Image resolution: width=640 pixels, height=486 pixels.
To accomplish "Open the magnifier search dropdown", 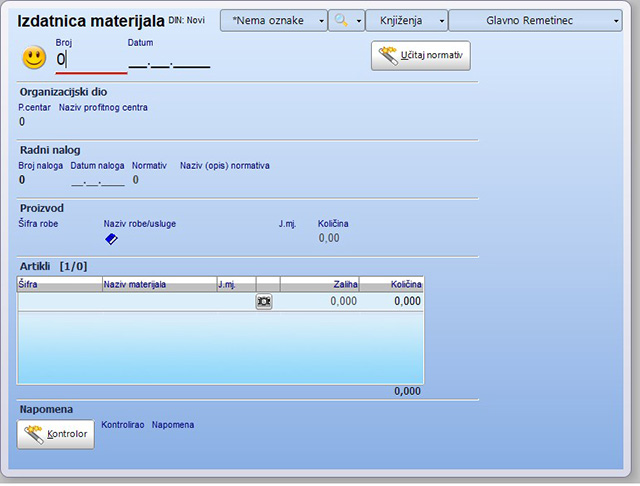I will tap(347, 20).
